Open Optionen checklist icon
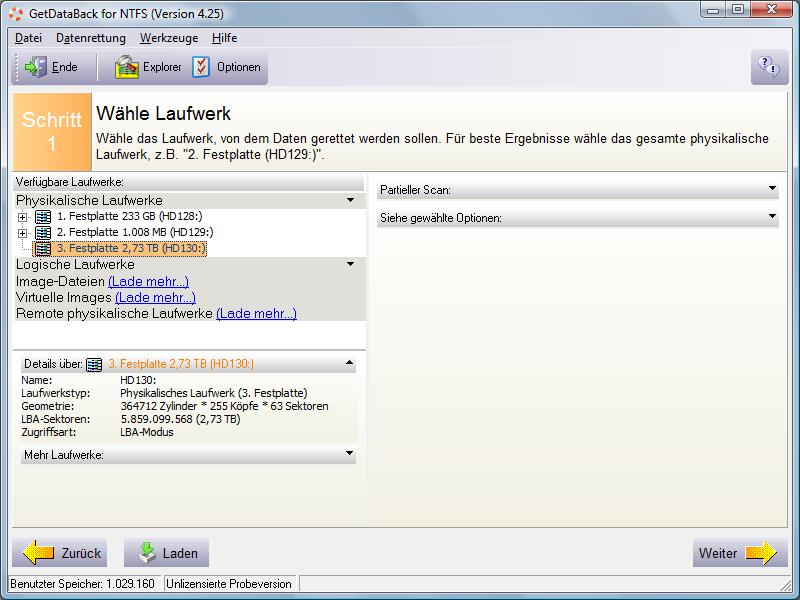Image resolution: width=800 pixels, height=600 pixels. [x=201, y=67]
